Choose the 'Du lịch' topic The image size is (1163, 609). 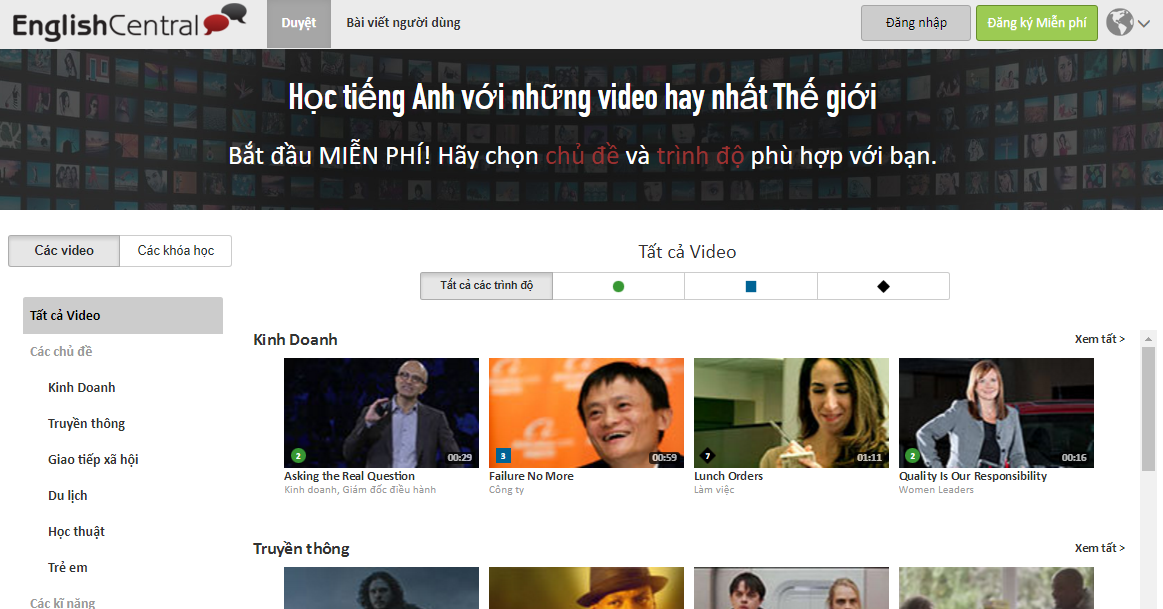[67, 496]
